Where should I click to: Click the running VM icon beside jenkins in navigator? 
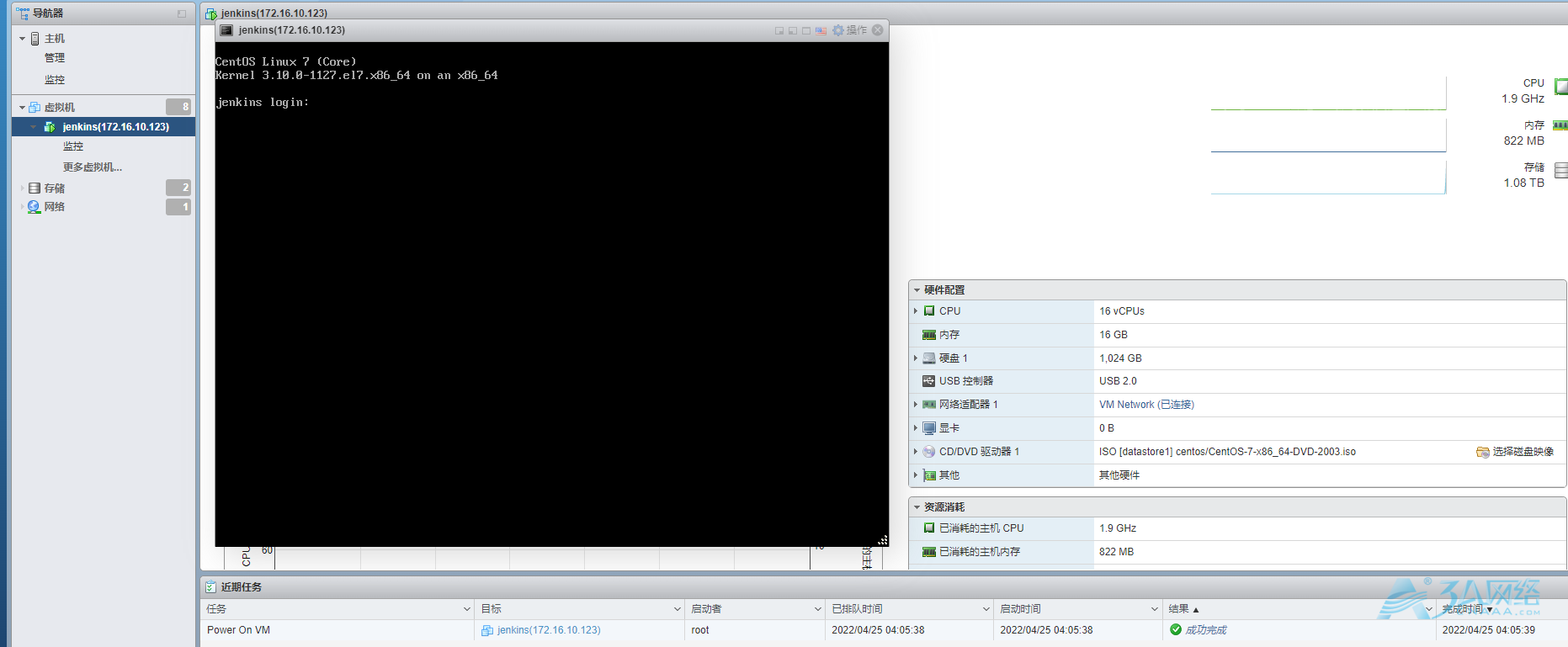(50, 127)
